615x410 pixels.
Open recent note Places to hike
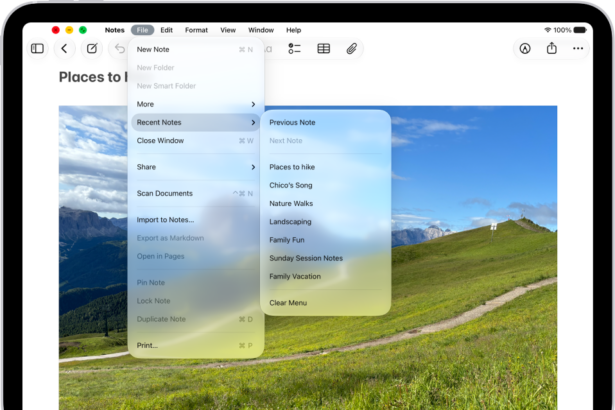coord(325,167)
